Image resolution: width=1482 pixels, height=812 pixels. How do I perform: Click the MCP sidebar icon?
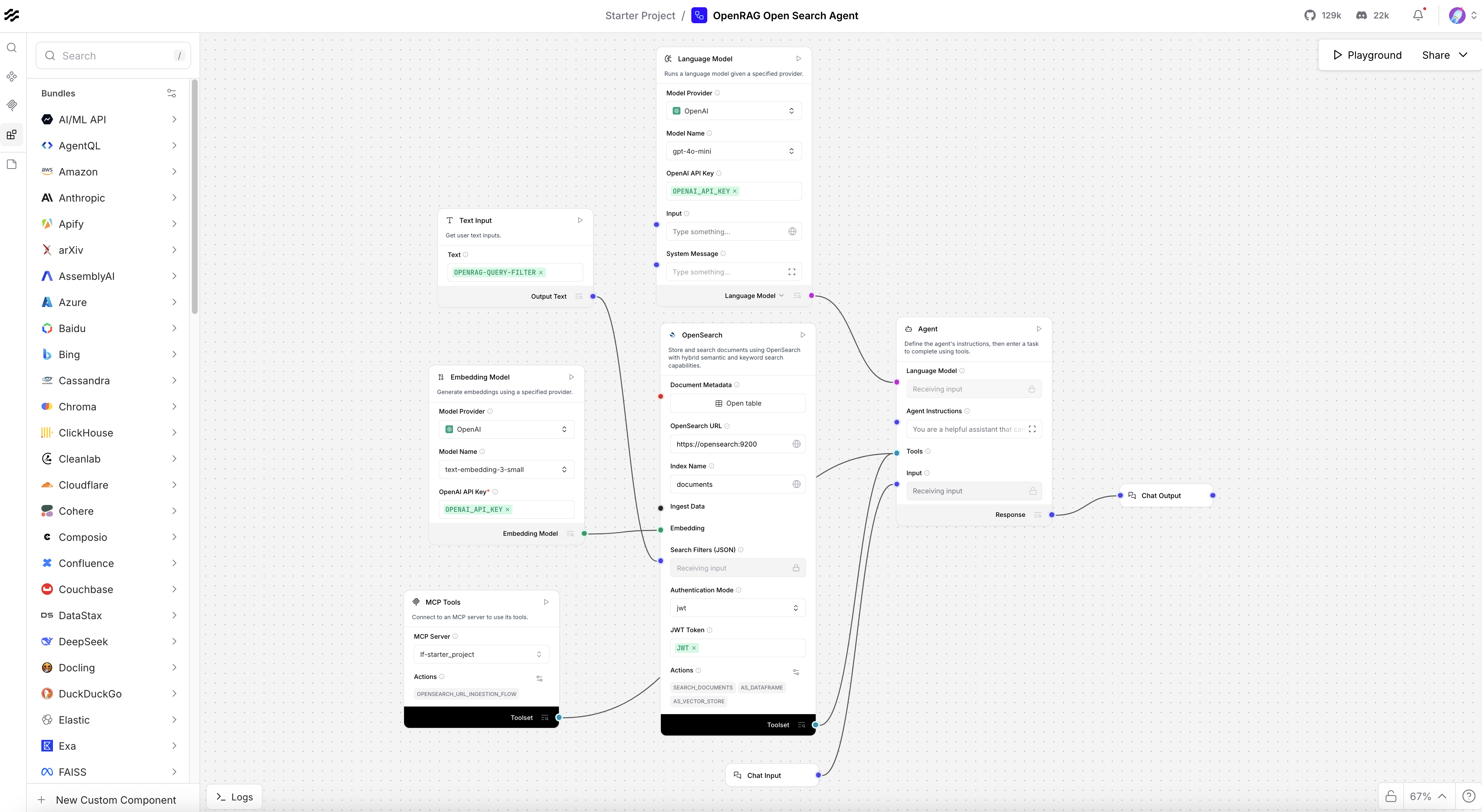(12, 105)
